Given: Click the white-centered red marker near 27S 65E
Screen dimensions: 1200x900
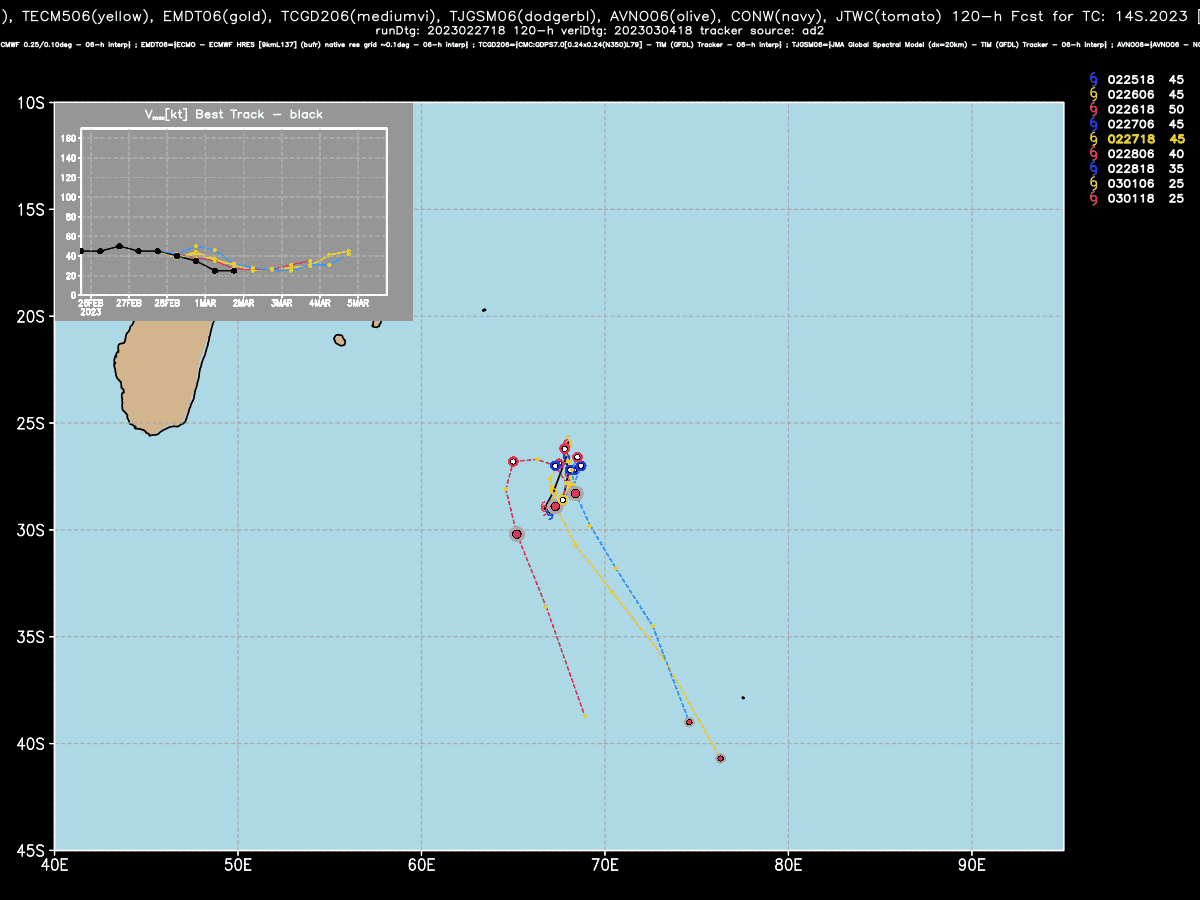Looking at the screenshot, I should point(513,461).
